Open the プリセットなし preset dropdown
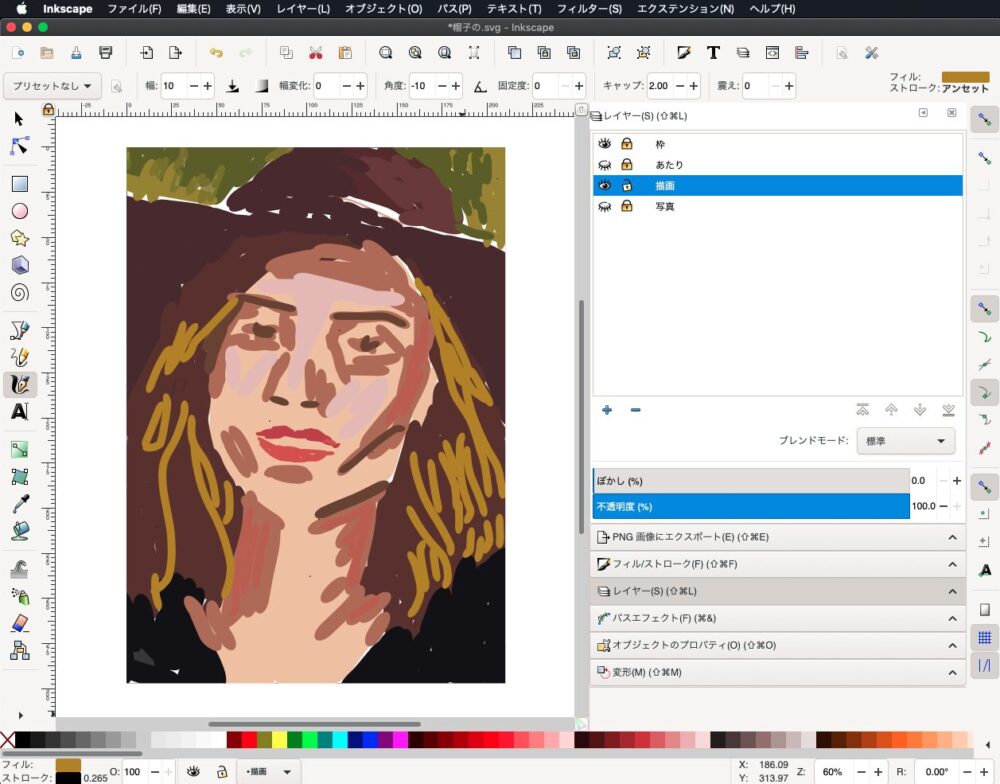The image size is (1000, 784). (x=53, y=86)
